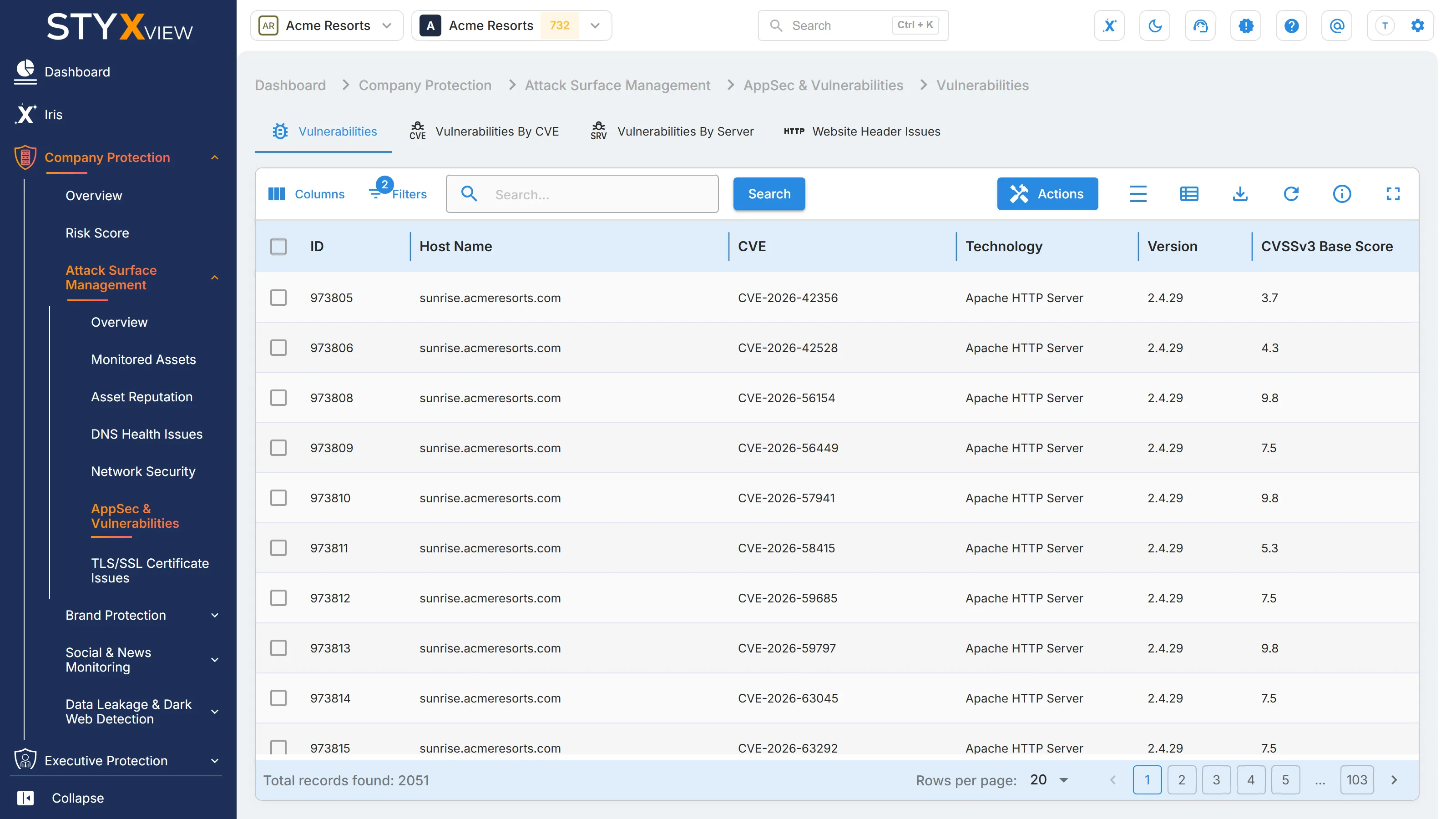Viewport: 1456px width, 819px height.
Task: Select the Vulnerabilities tab
Action: 324,131
